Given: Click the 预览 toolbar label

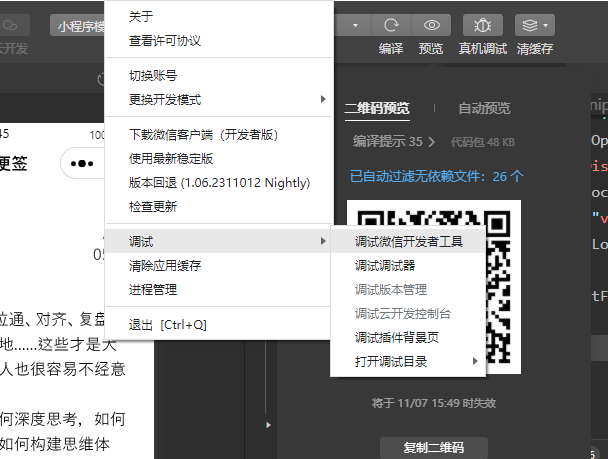Looking at the screenshot, I should (x=431, y=49).
